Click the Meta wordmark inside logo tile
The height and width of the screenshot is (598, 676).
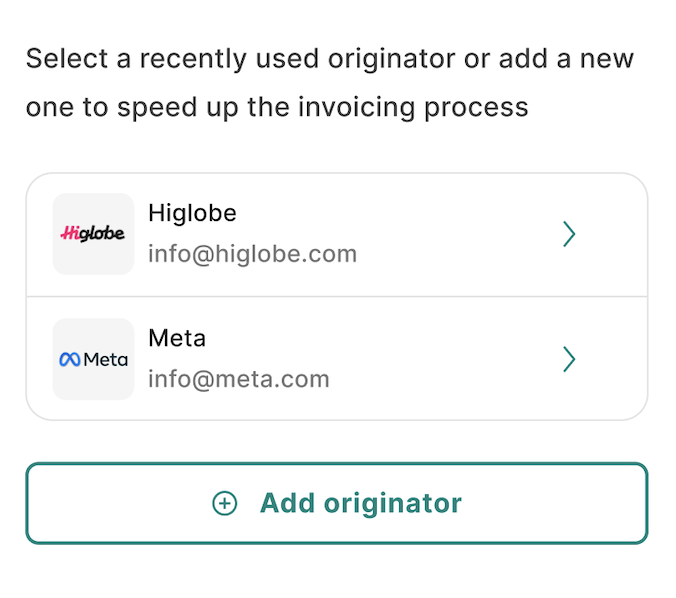pyautogui.click(x=106, y=360)
